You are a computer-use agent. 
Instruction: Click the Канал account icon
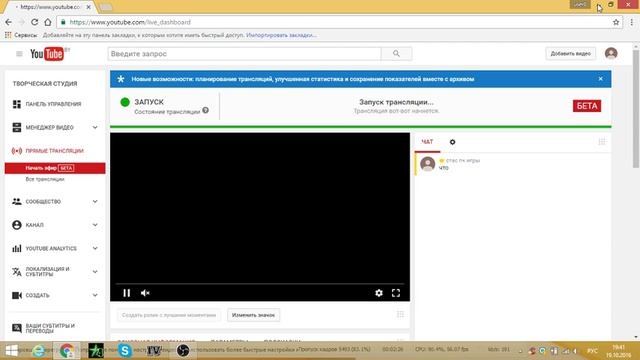pos(17,225)
